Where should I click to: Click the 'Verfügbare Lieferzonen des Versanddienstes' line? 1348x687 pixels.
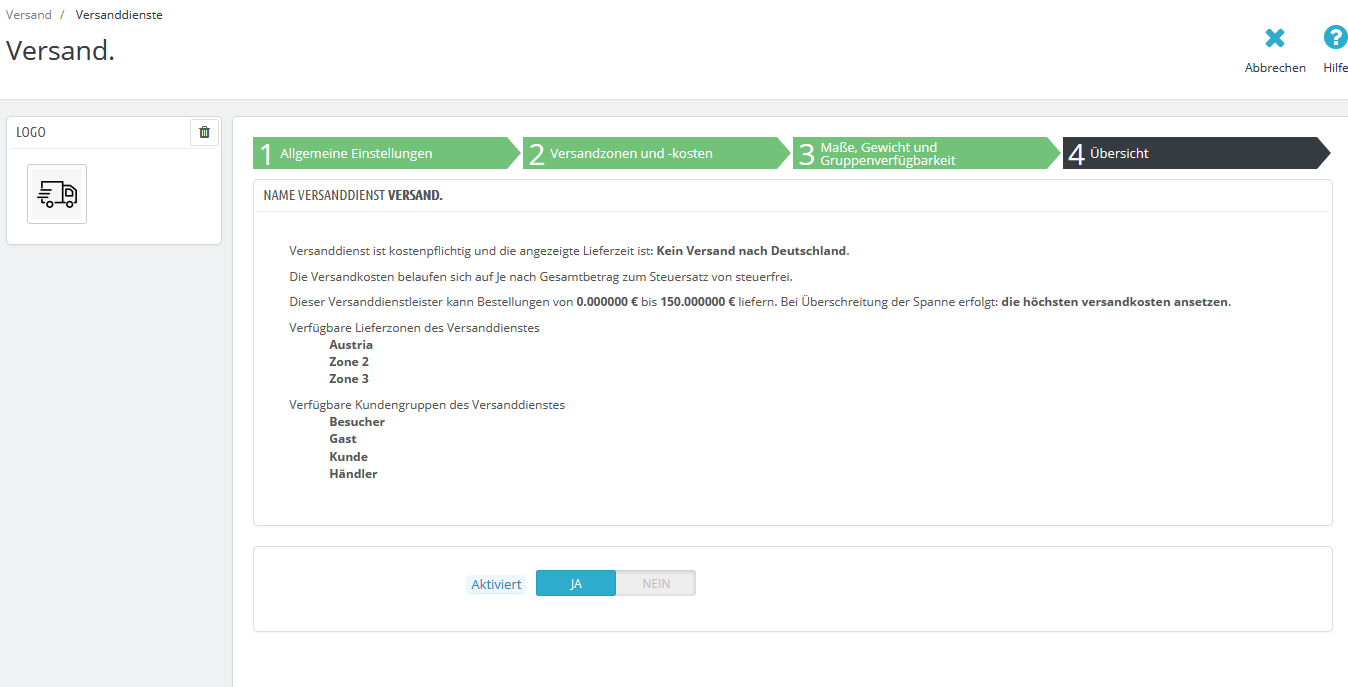tap(414, 328)
